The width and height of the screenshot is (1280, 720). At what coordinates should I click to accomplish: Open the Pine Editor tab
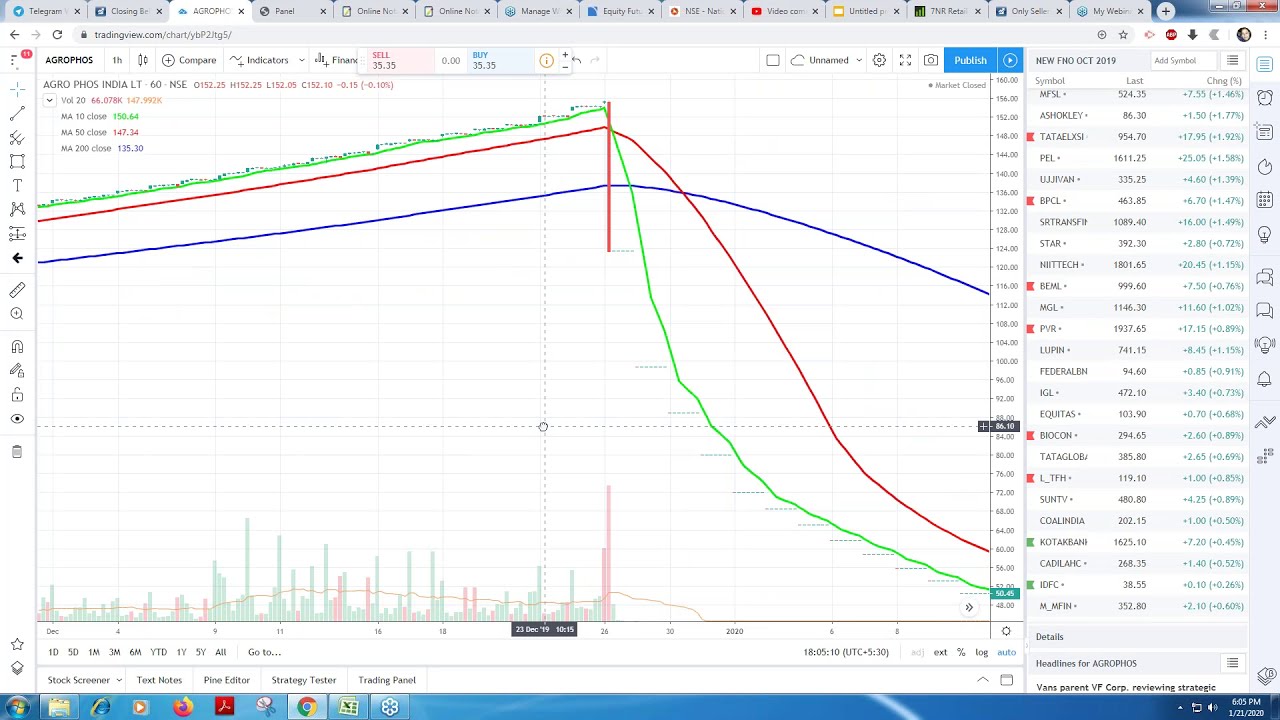click(x=227, y=680)
